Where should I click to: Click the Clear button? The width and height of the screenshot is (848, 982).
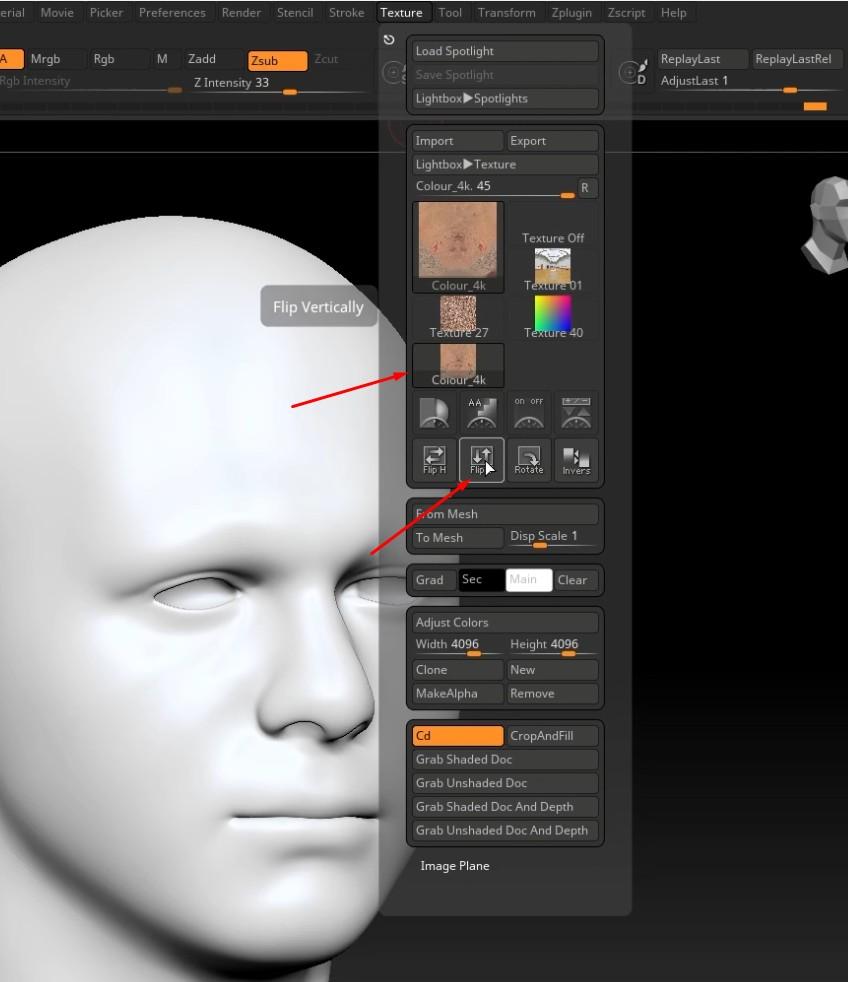(x=576, y=580)
